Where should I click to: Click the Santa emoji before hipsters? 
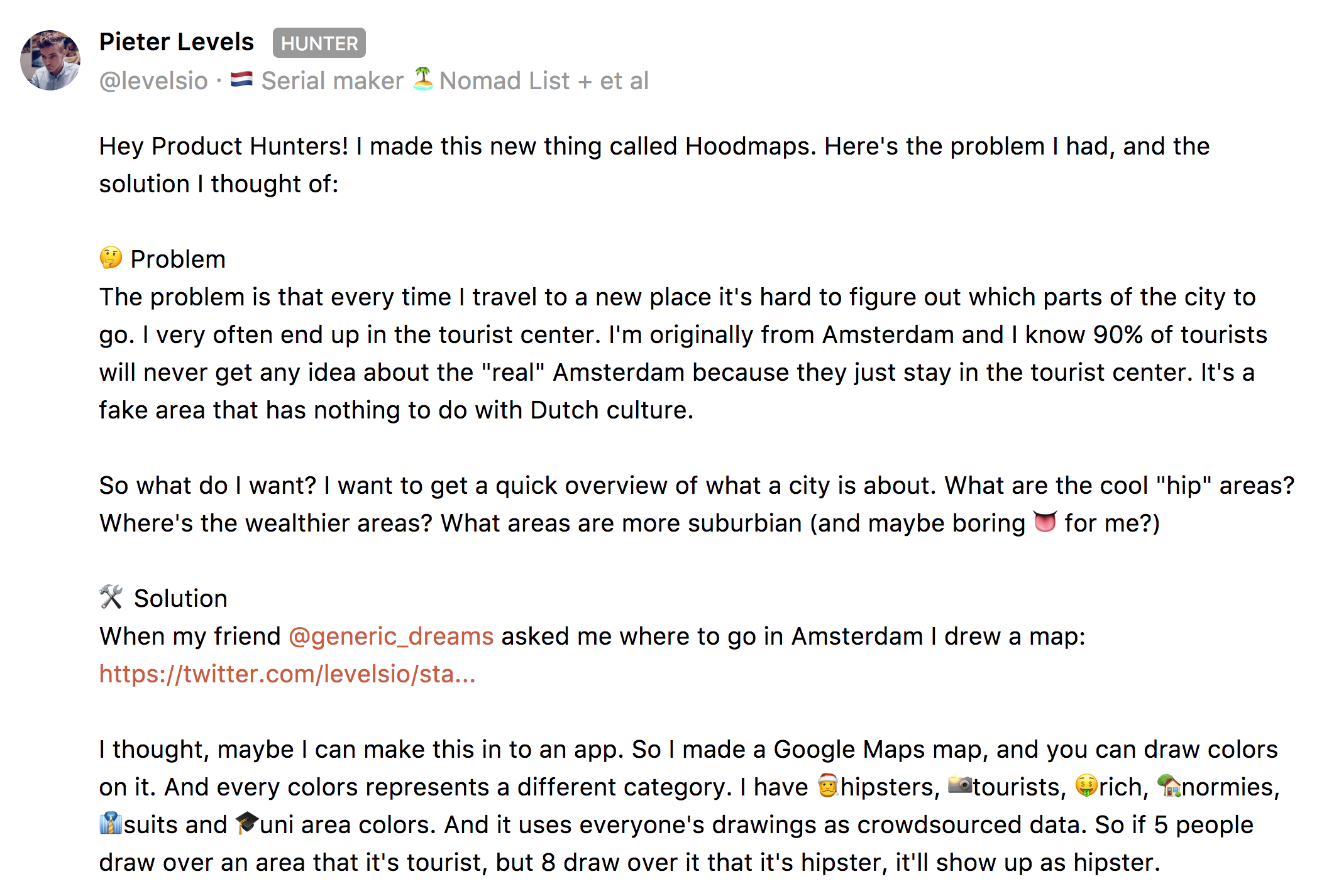tap(828, 785)
